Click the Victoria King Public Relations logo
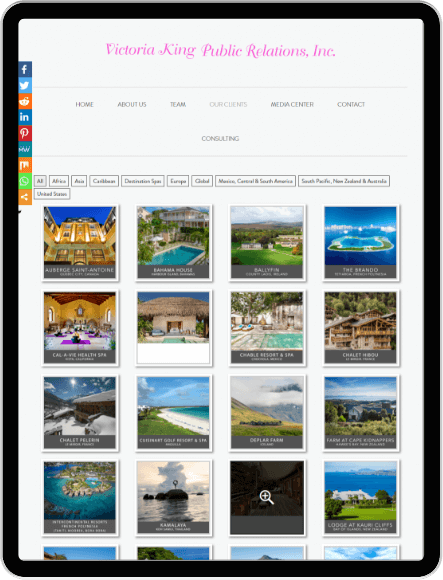This screenshot has width=443, height=580. [220, 50]
